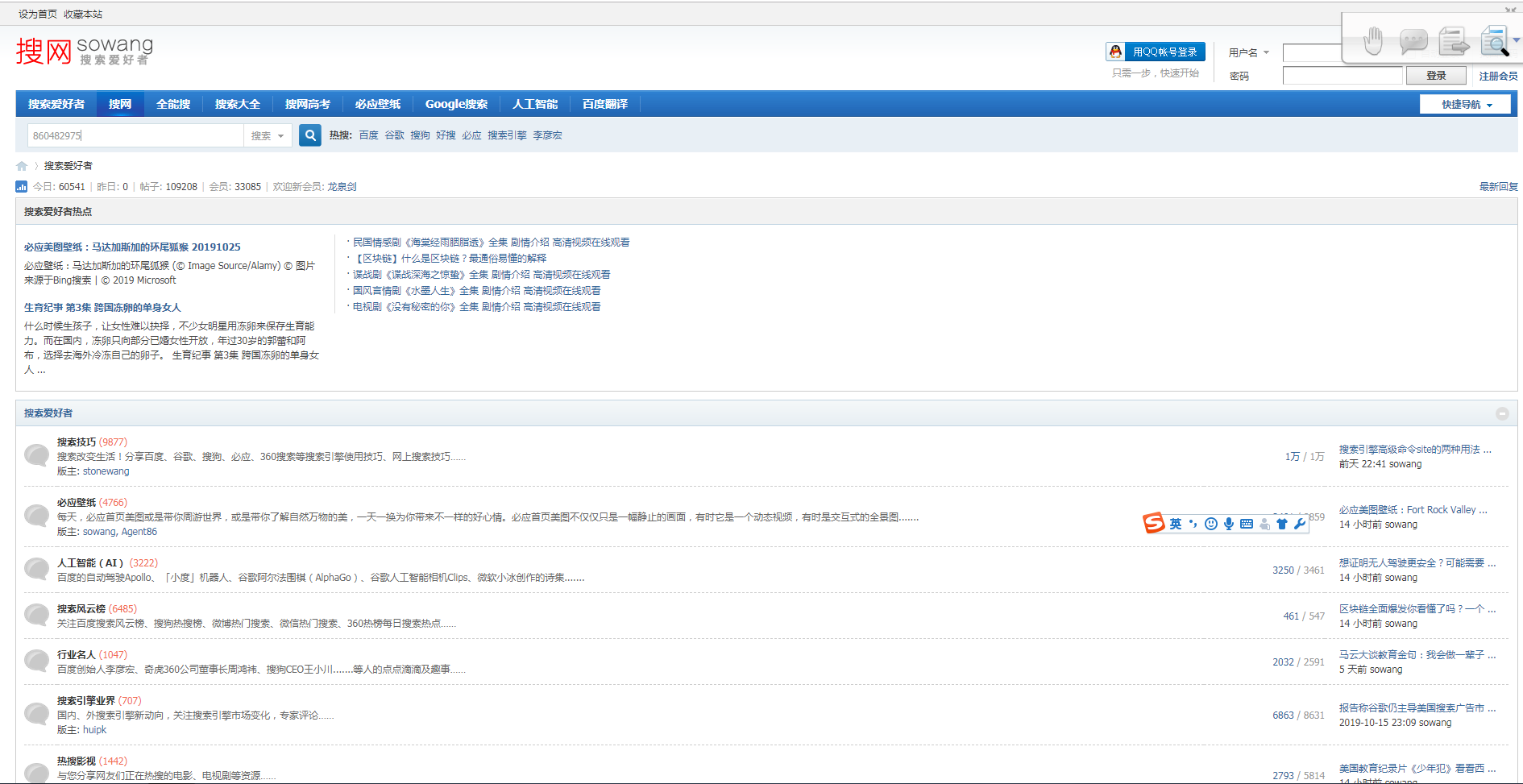The image size is (1523, 784).
Task: Click the QQ penguin login icon
Action: (x=1115, y=52)
